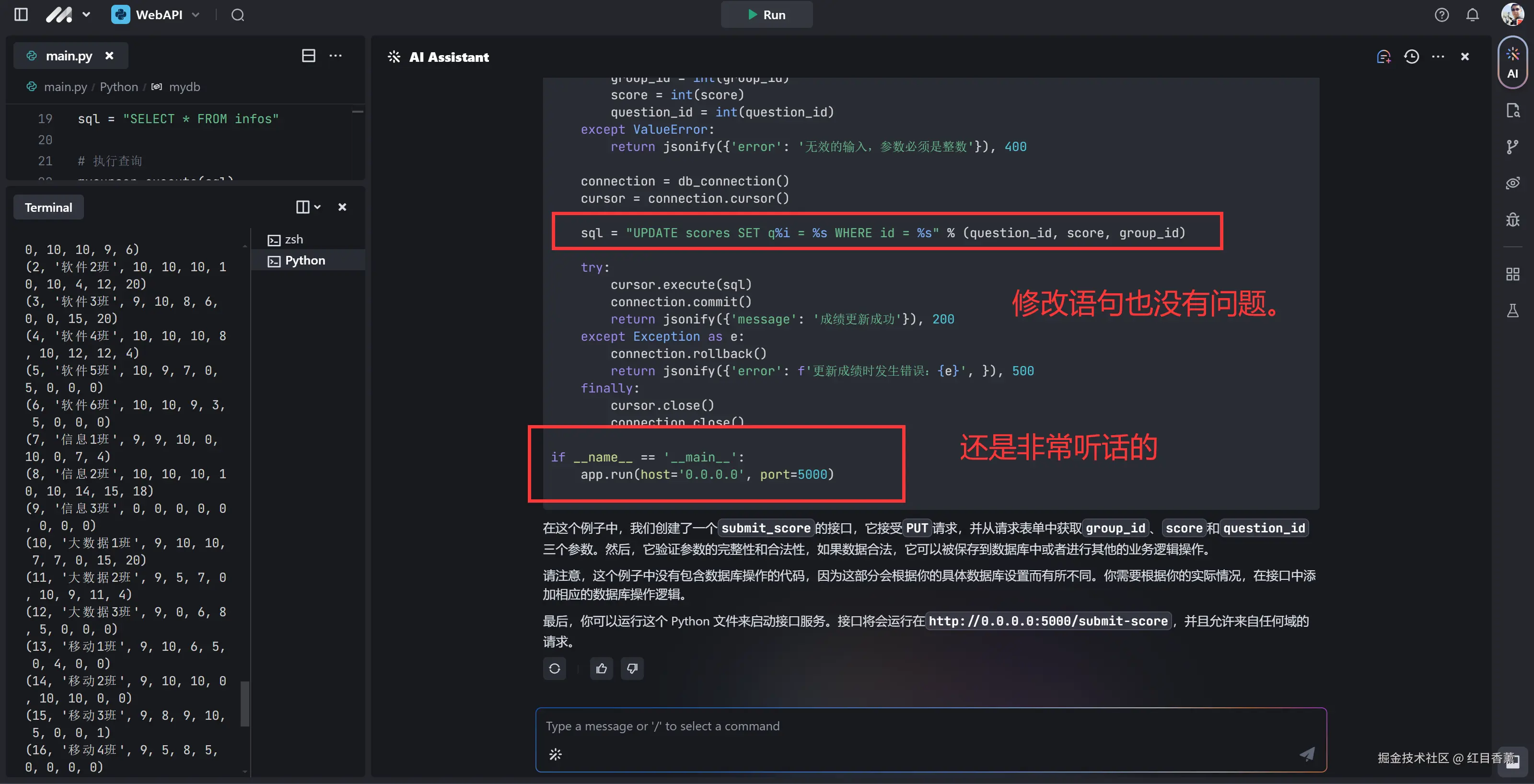Regenerate the AI response

(x=555, y=669)
